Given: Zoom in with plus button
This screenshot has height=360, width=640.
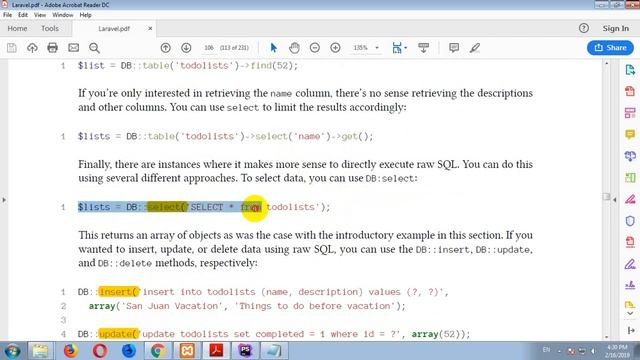Looking at the screenshot, I should pos(335,48).
